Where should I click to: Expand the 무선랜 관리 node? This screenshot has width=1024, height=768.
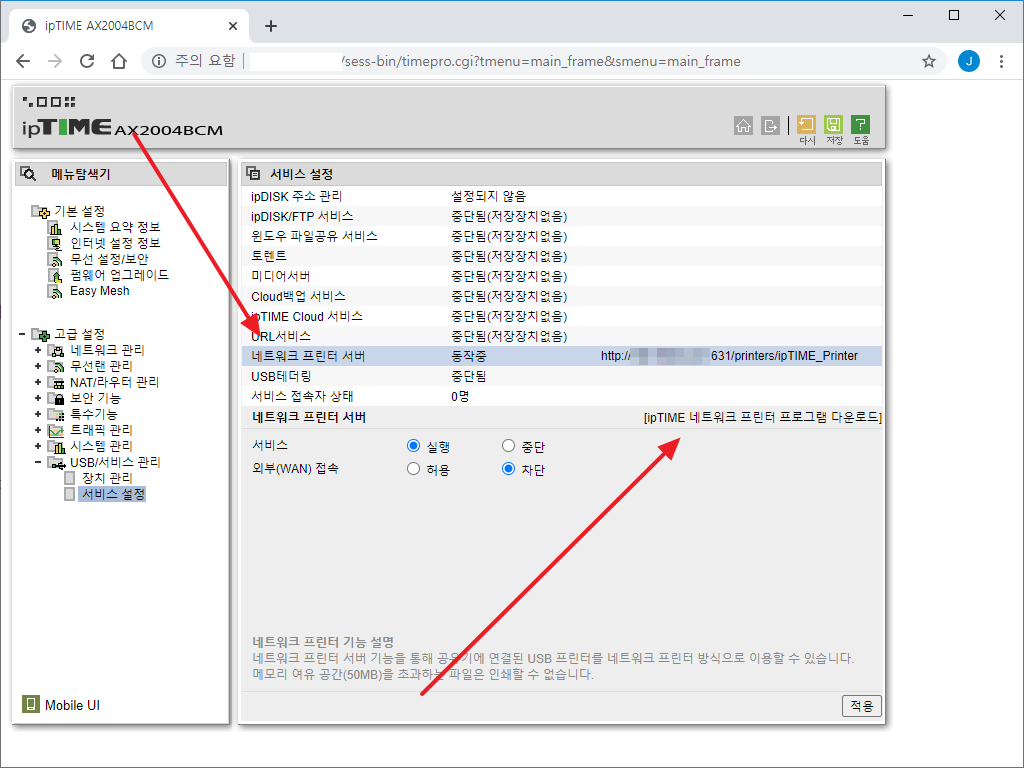click(38, 366)
